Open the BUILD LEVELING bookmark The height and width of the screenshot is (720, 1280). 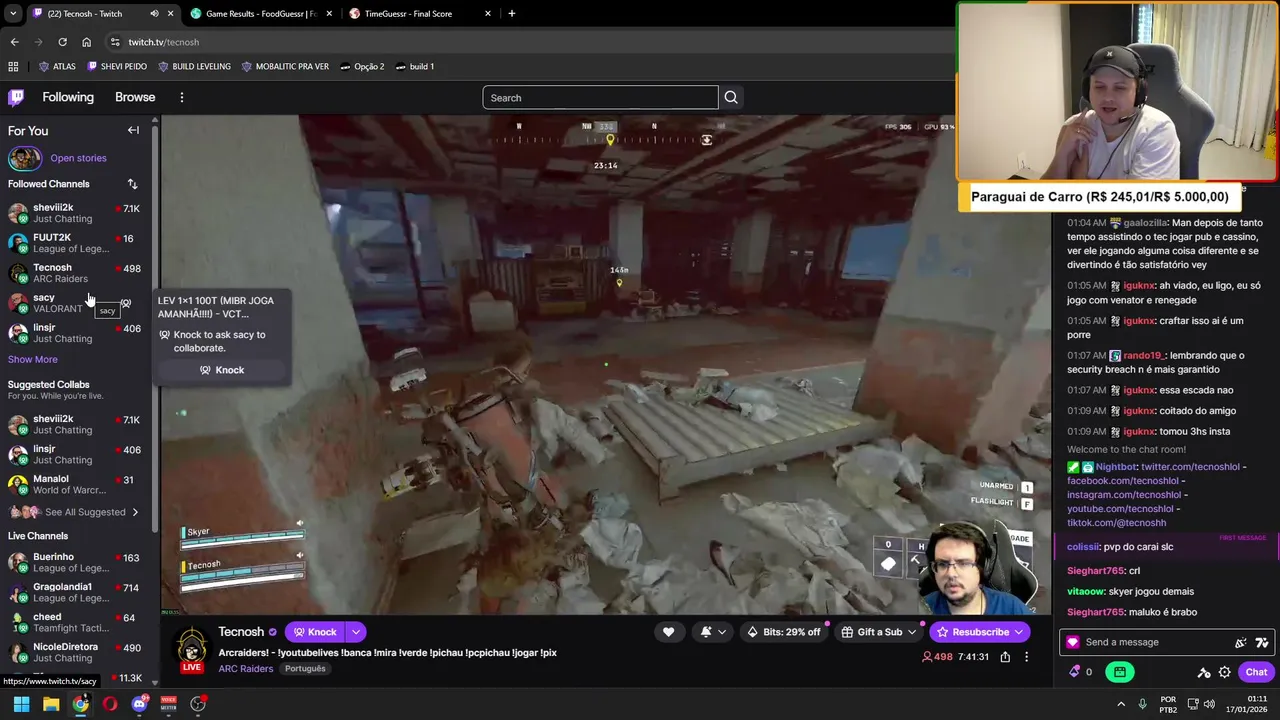pyautogui.click(x=195, y=66)
